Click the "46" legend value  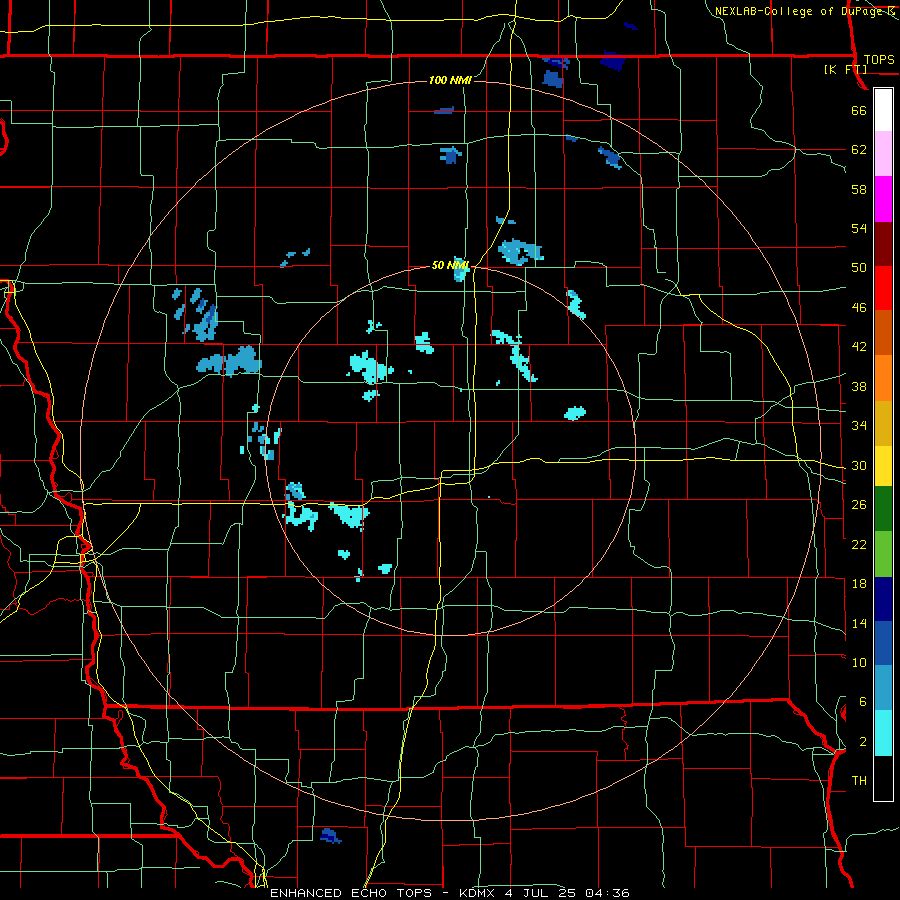[x=859, y=308]
